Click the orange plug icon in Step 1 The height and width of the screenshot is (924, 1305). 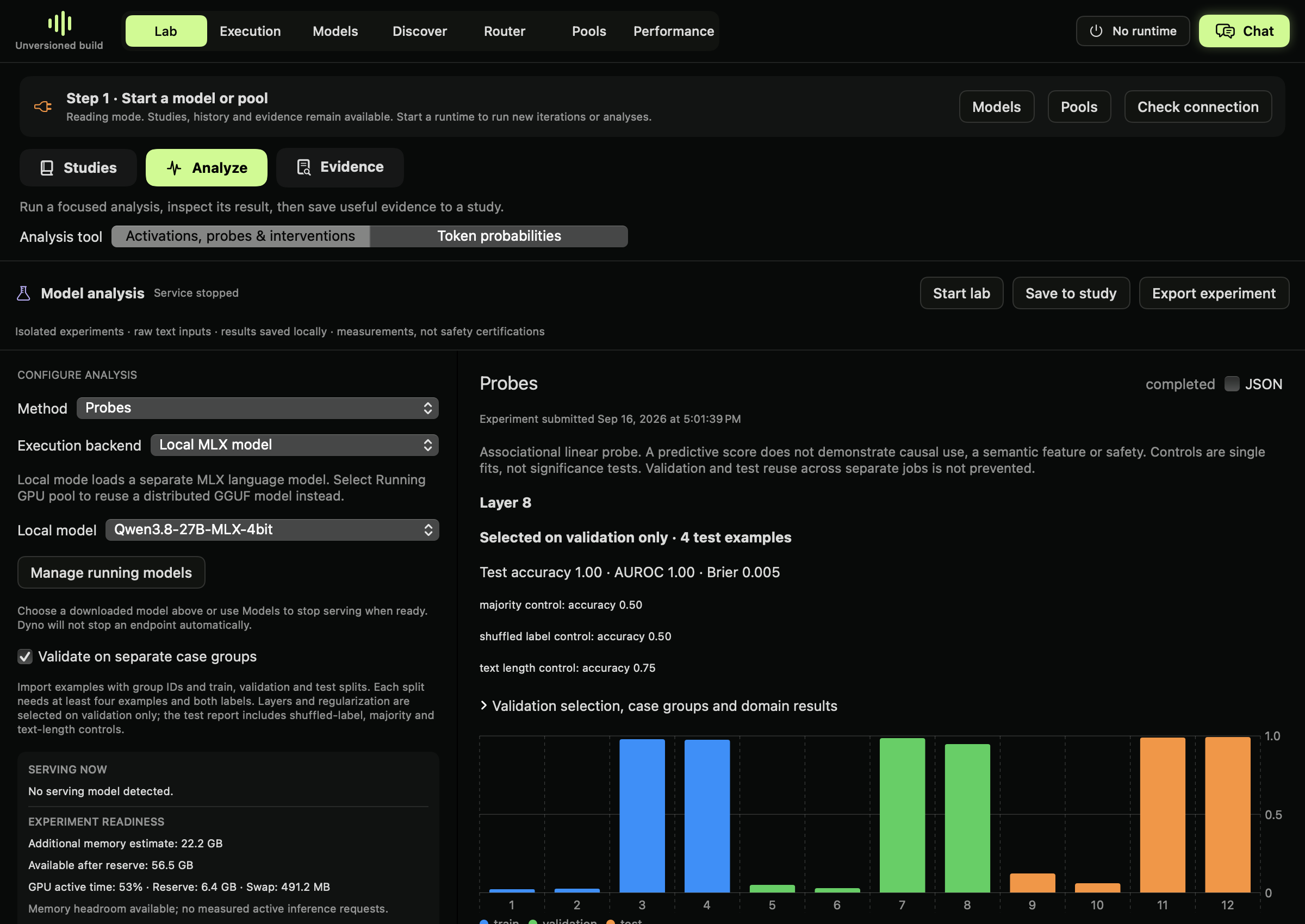pyautogui.click(x=43, y=107)
